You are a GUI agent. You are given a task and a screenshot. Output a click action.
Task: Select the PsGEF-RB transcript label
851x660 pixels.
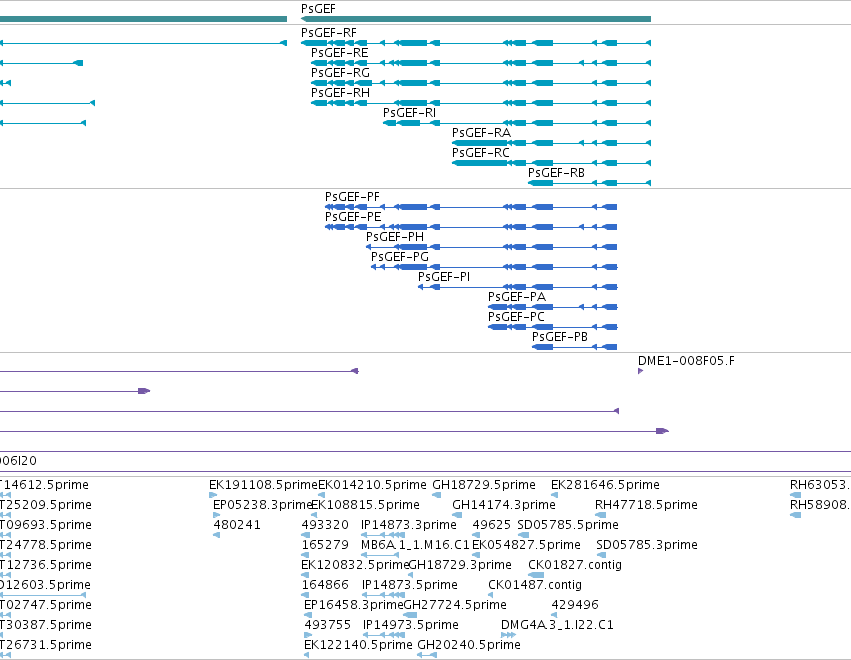(x=556, y=173)
